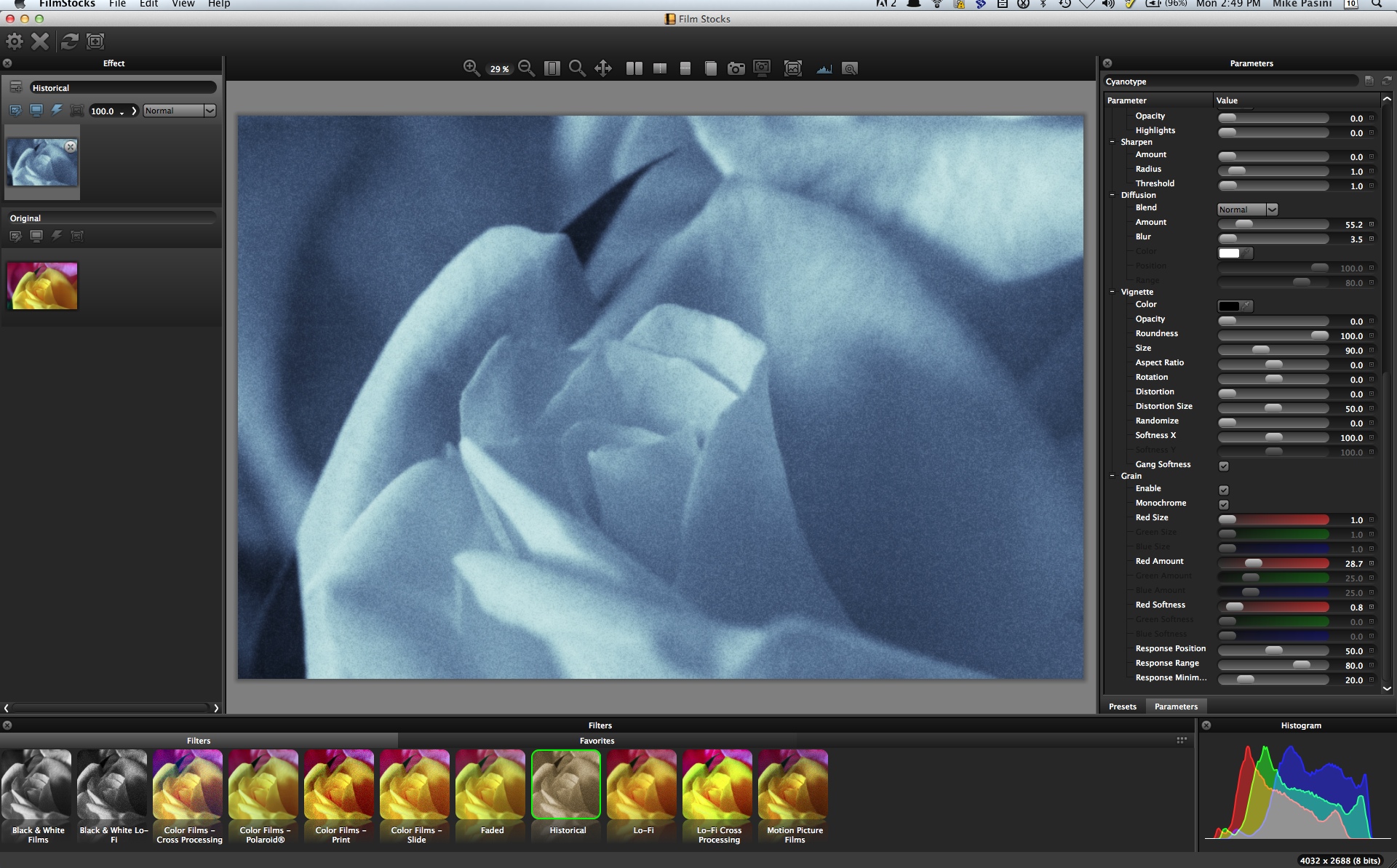Click the zoom in magnifier icon
Image resolution: width=1397 pixels, height=868 pixels.
click(471, 68)
